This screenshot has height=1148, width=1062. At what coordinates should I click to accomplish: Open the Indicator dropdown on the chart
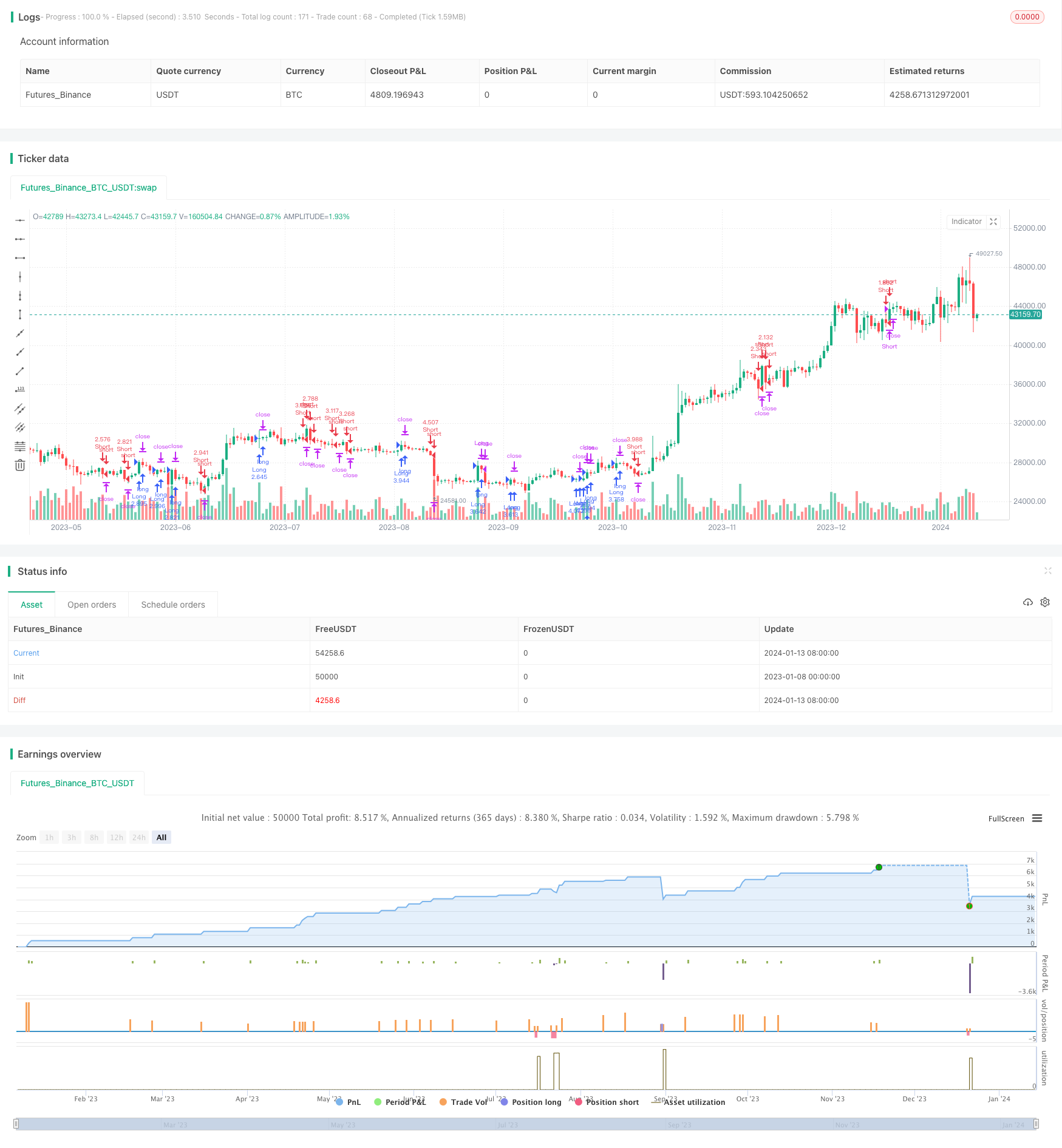click(966, 222)
